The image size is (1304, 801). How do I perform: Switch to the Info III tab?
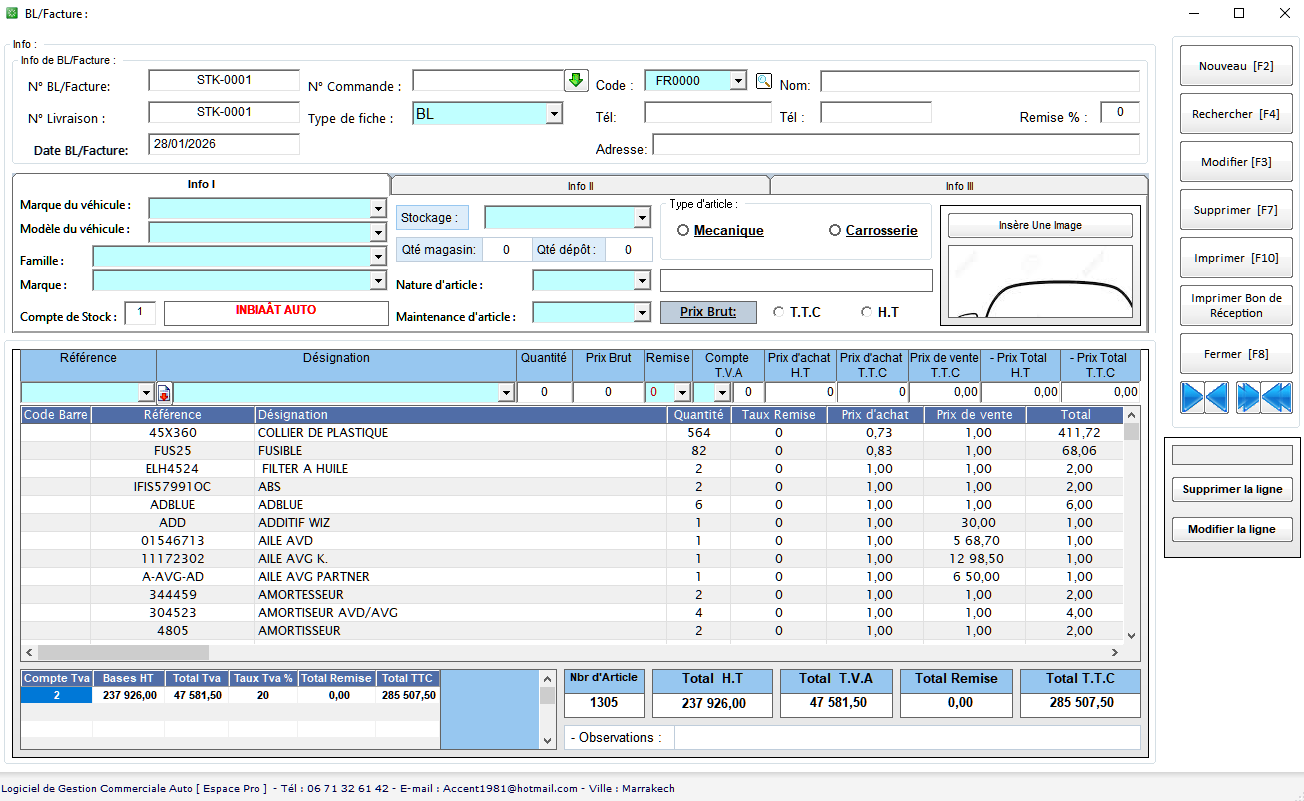pyautogui.click(x=959, y=186)
